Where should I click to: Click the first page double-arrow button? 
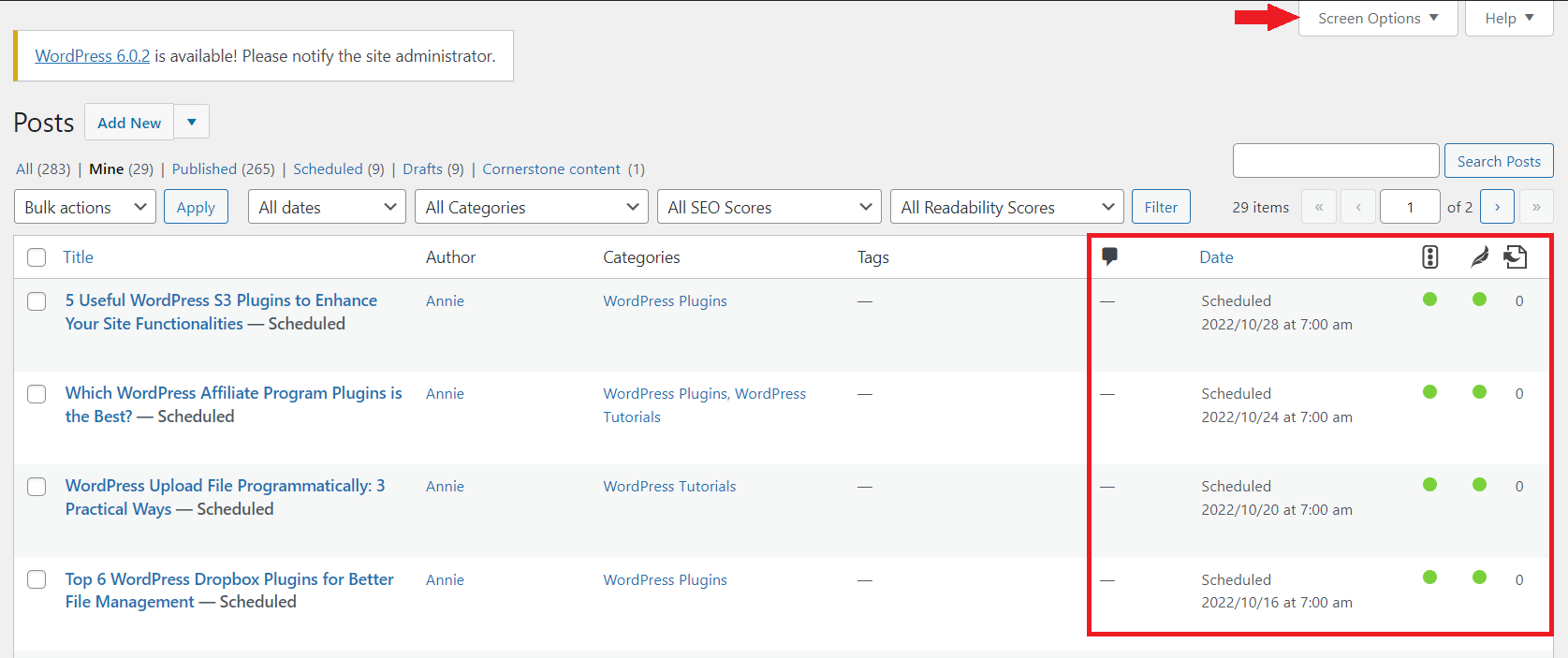(x=1319, y=207)
